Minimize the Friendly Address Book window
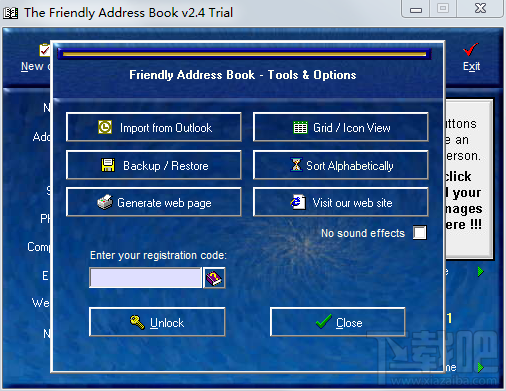Screen dimensions: 506x391 416,9
